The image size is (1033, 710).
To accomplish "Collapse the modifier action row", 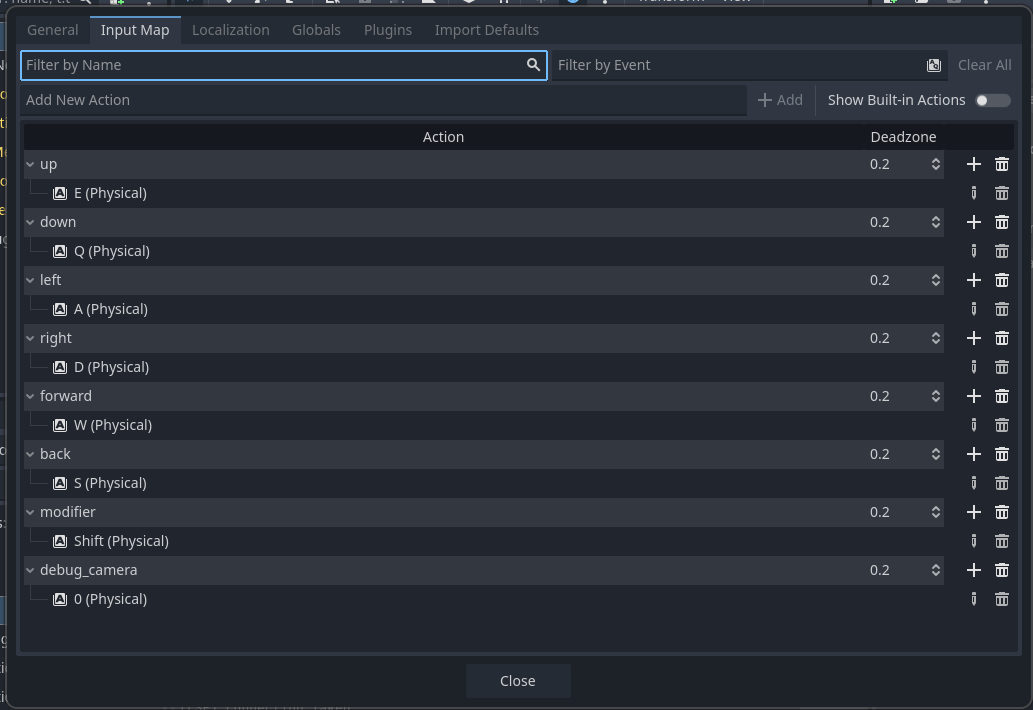I will click(30, 512).
